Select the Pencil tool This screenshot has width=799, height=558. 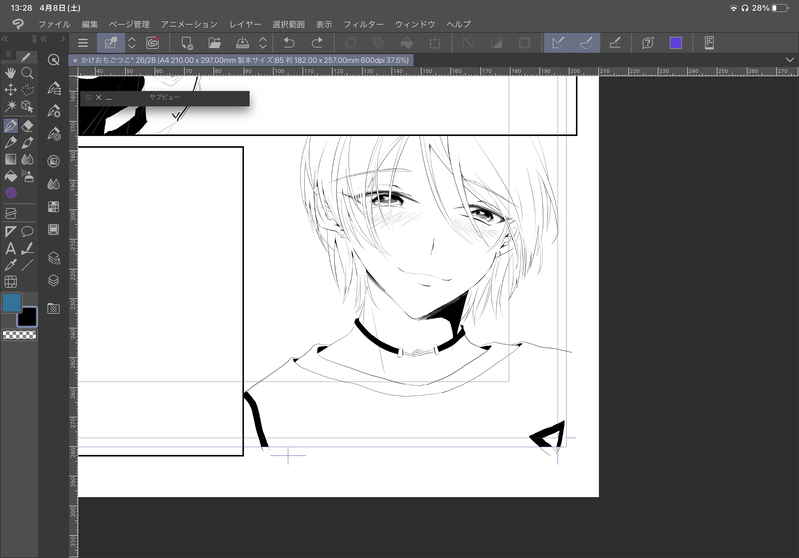pos(10,143)
